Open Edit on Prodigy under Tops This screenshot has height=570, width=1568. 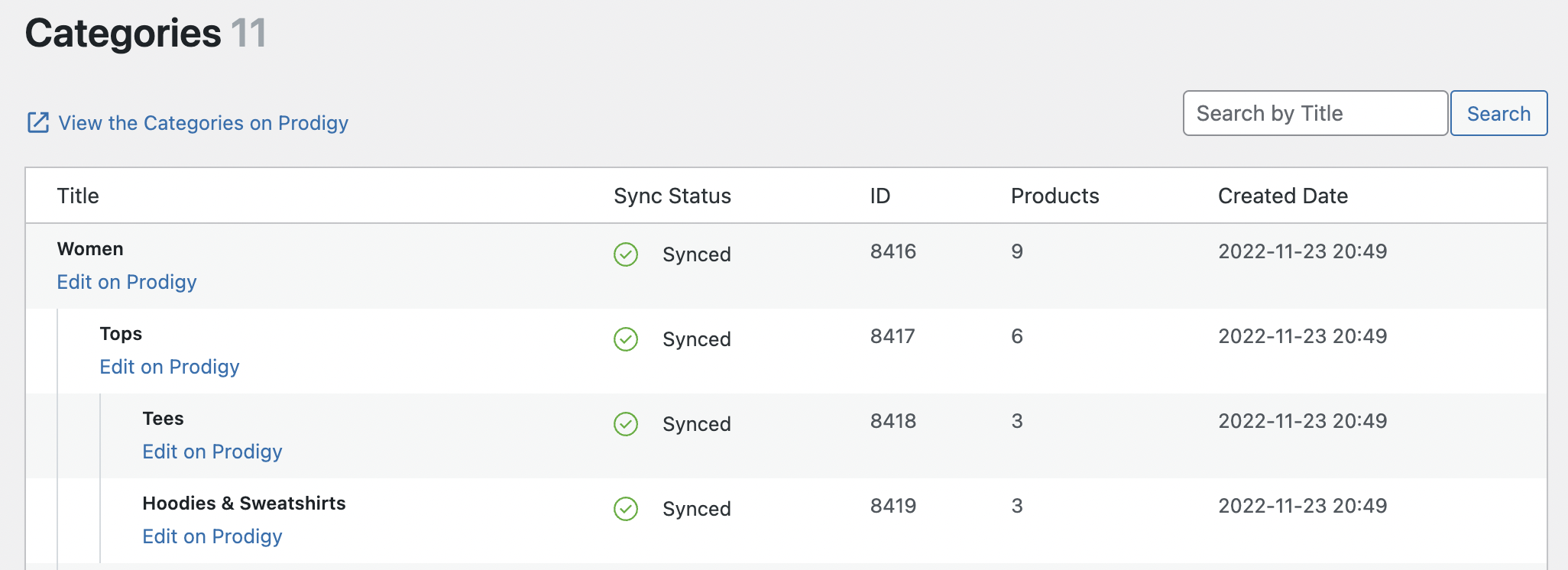[x=170, y=367]
